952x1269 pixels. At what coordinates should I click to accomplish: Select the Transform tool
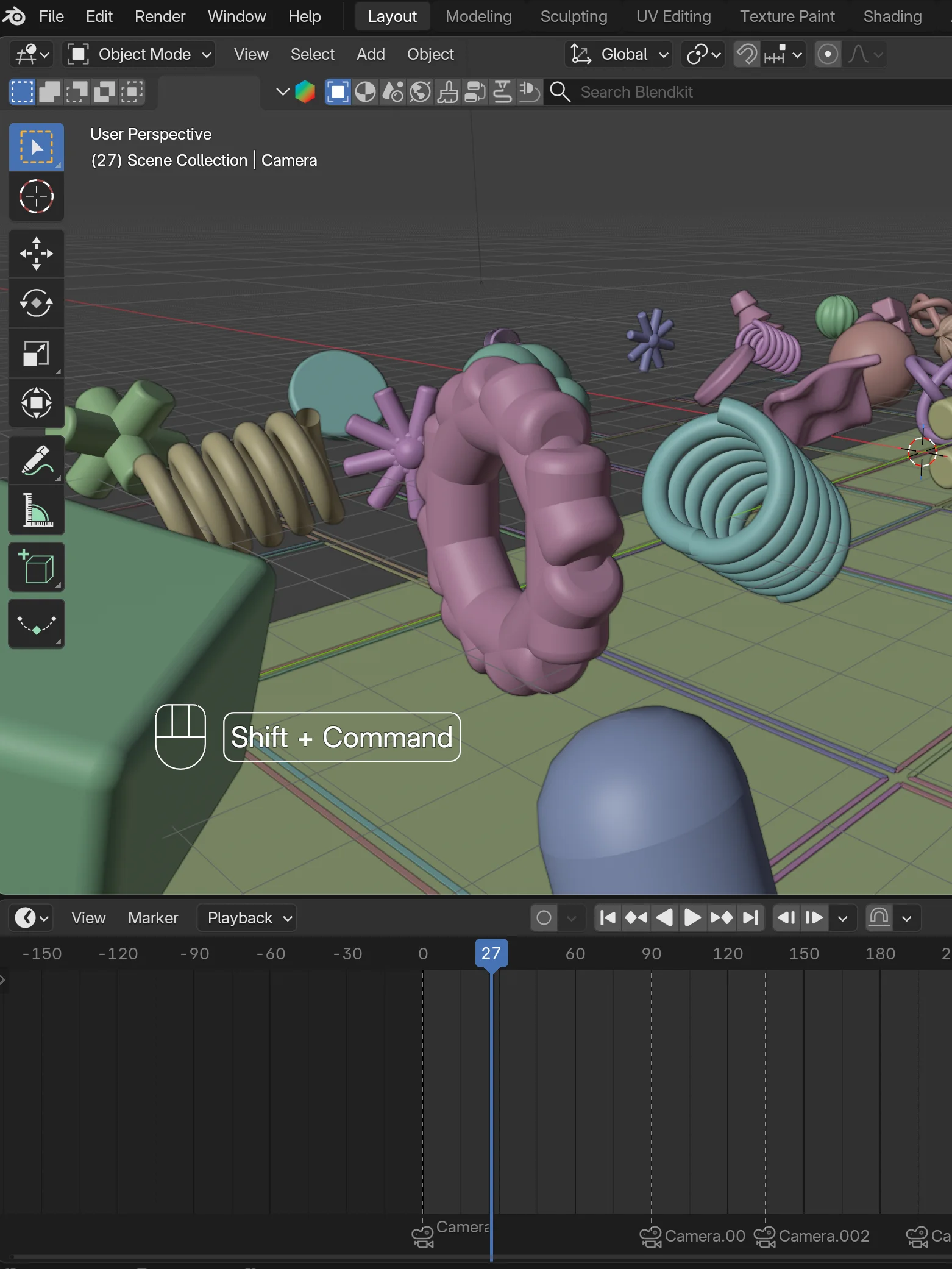(37, 403)
